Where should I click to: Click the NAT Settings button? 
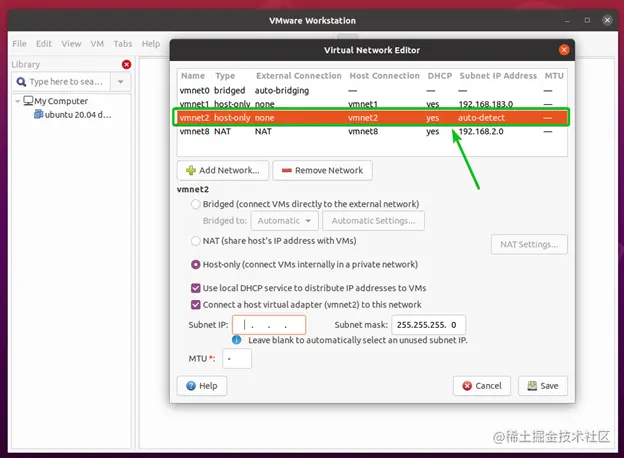tap(529, 244)
